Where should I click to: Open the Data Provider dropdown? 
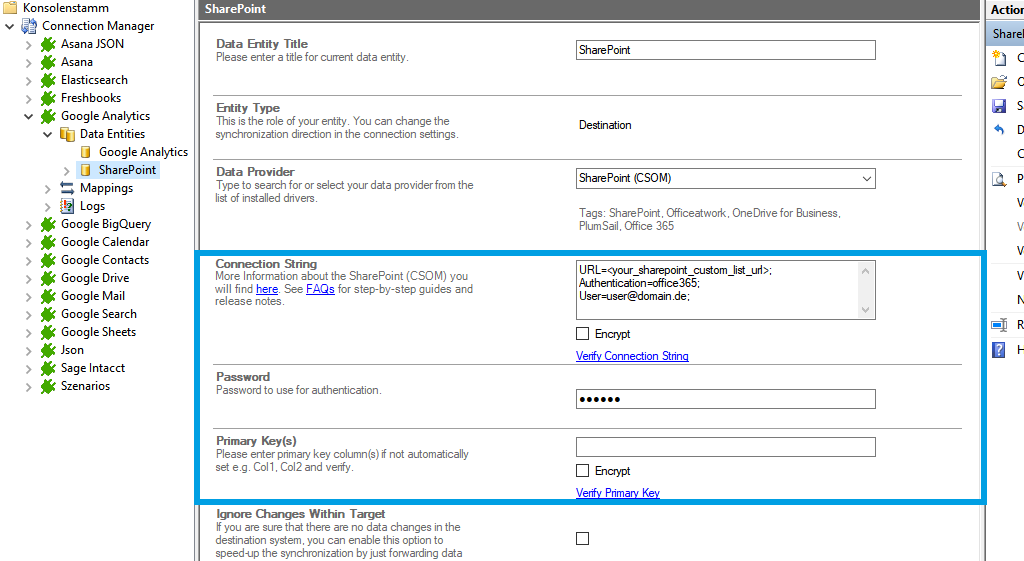[x=865, y=179]
